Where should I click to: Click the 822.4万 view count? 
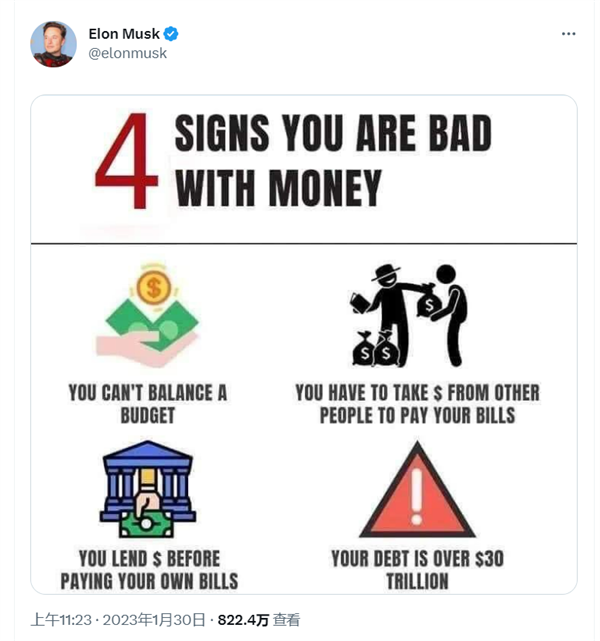point(243,620)
